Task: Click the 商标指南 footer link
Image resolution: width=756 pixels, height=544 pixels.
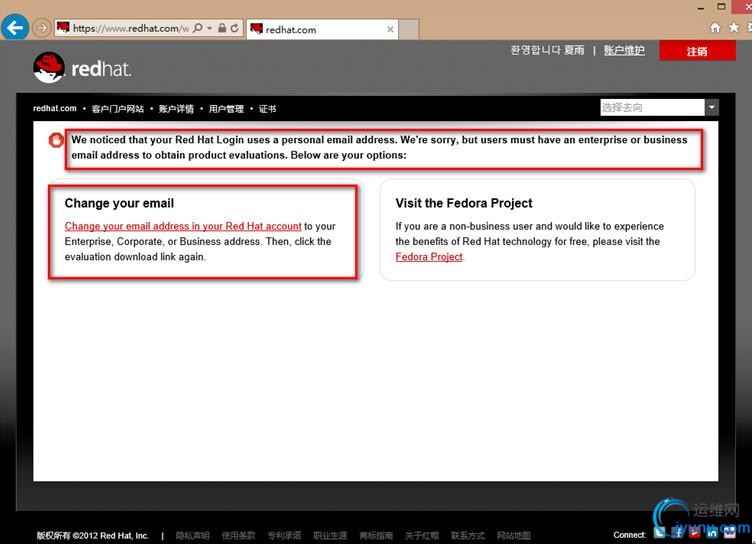Action: [x=376, y=535]
